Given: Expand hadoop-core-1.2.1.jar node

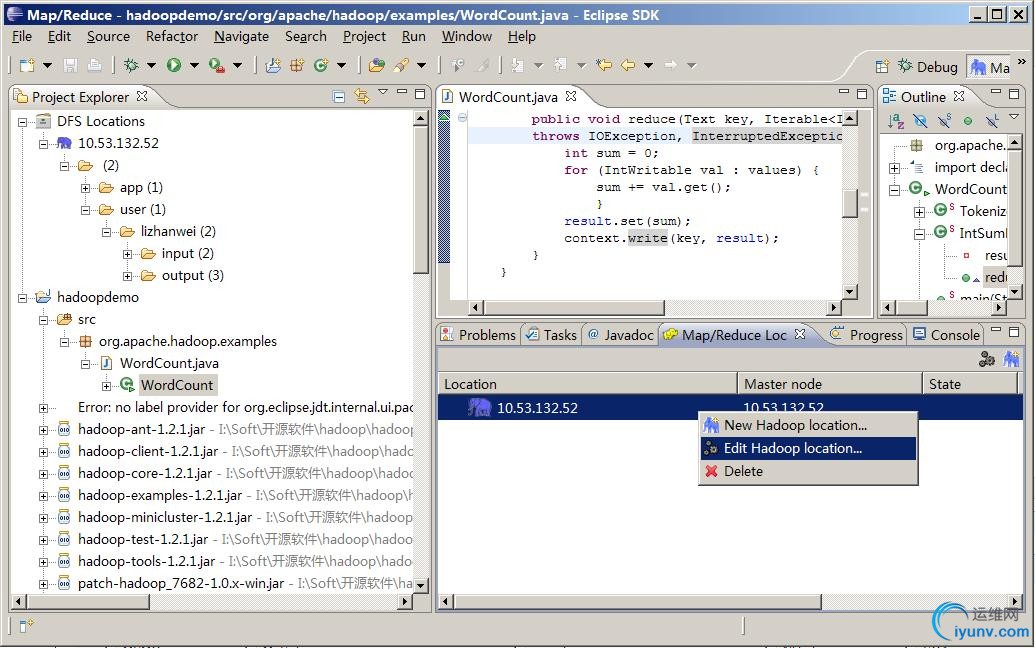Looking at the screenshot, I should click(44, 474).
